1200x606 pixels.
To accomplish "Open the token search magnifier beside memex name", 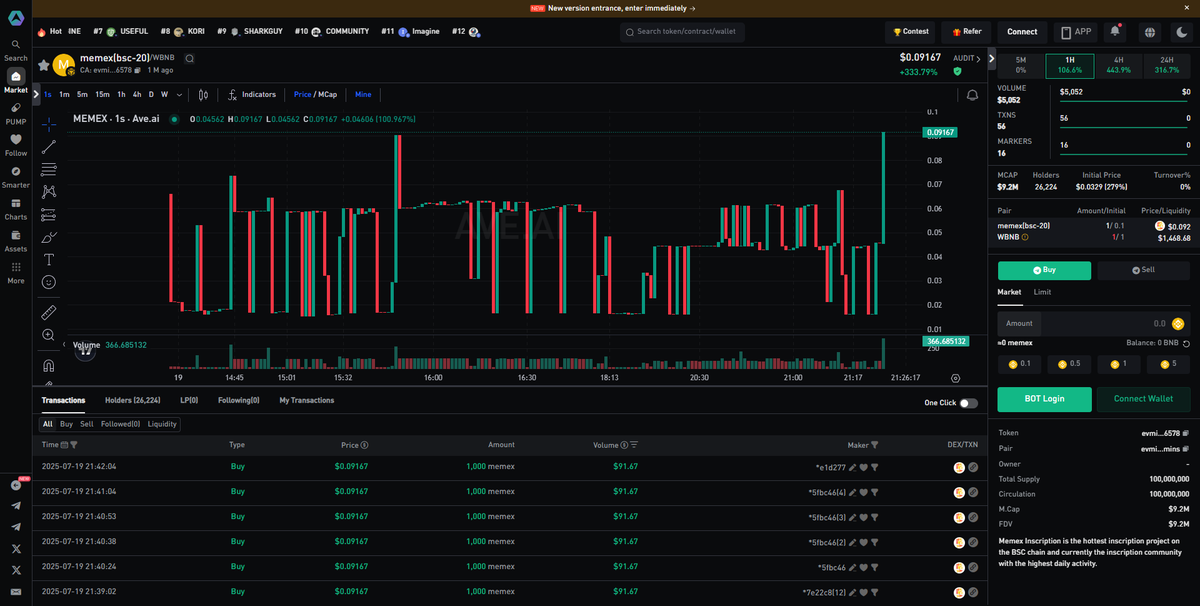I will coord(190,58).
